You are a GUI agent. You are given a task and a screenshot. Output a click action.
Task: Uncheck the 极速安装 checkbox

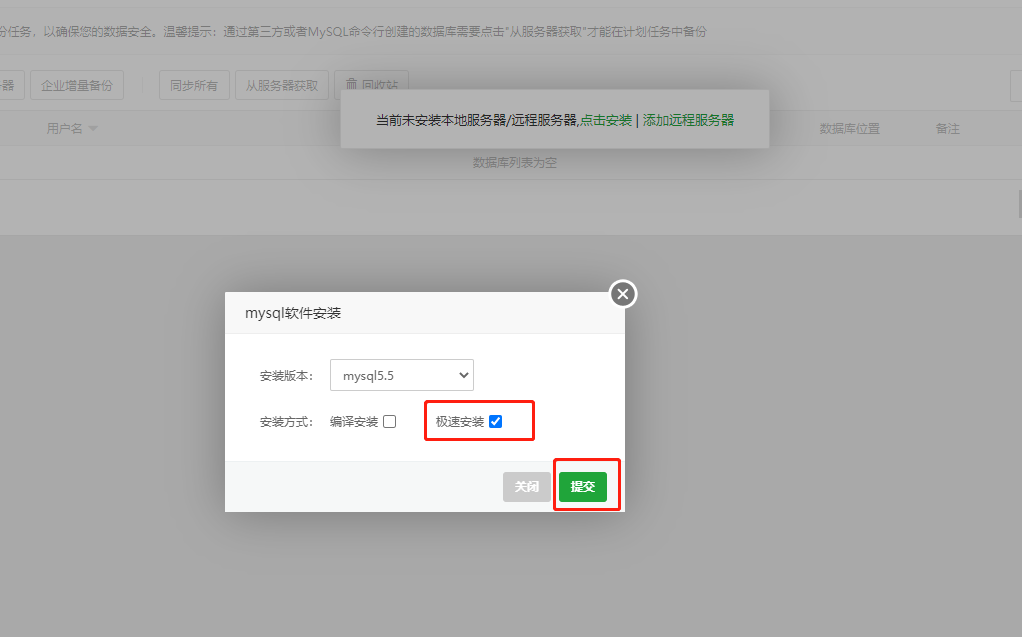(495, 422)
